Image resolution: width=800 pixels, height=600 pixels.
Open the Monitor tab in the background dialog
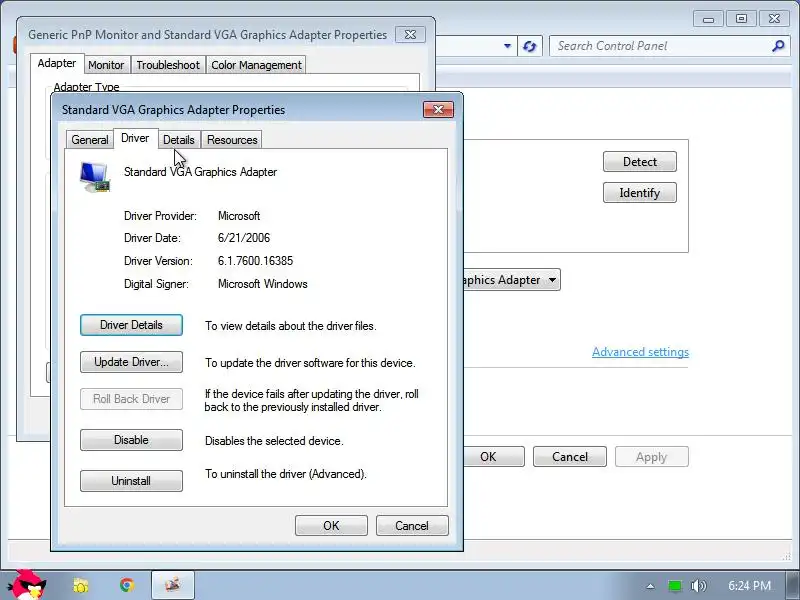pos(106,65)
